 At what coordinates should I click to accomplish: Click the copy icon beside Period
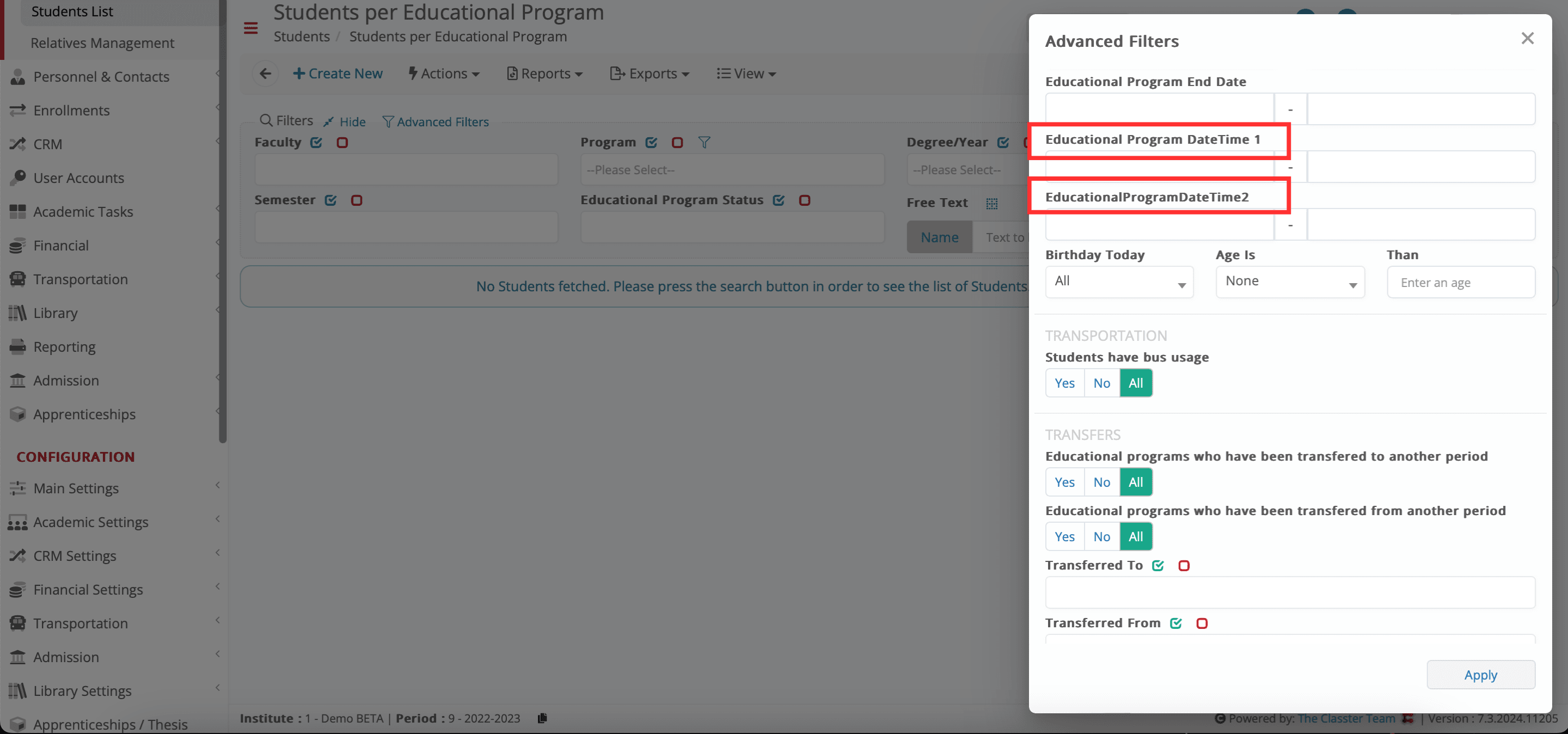tap(542, 718)
